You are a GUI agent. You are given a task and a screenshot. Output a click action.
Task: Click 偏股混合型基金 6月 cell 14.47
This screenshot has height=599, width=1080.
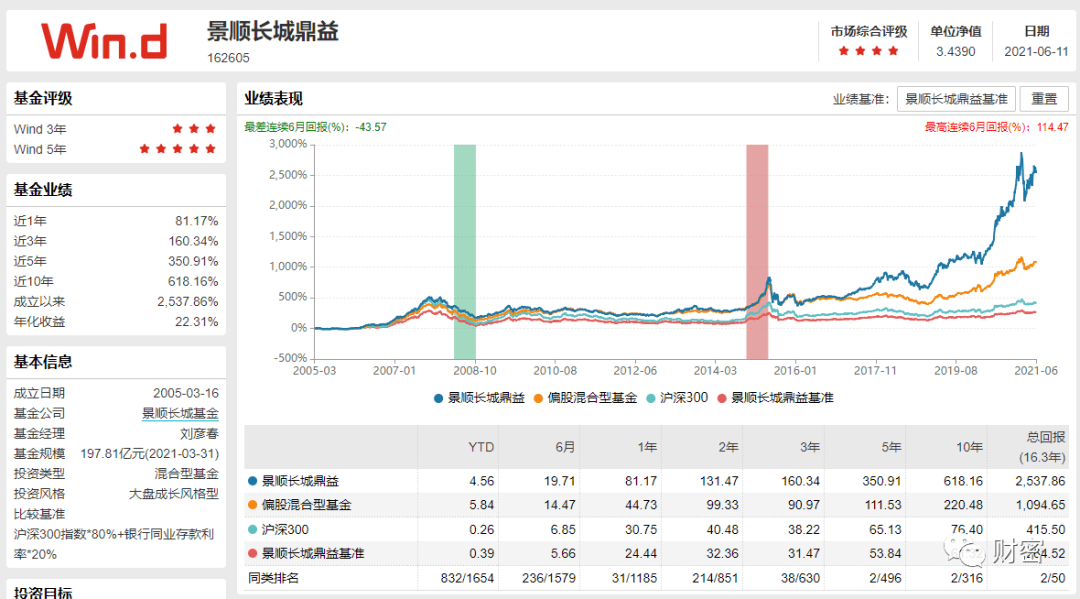click(559, 505)
